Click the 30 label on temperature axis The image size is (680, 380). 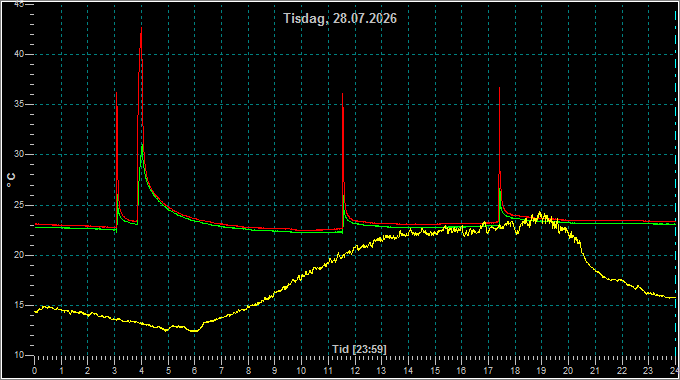[x=18, y=154]
